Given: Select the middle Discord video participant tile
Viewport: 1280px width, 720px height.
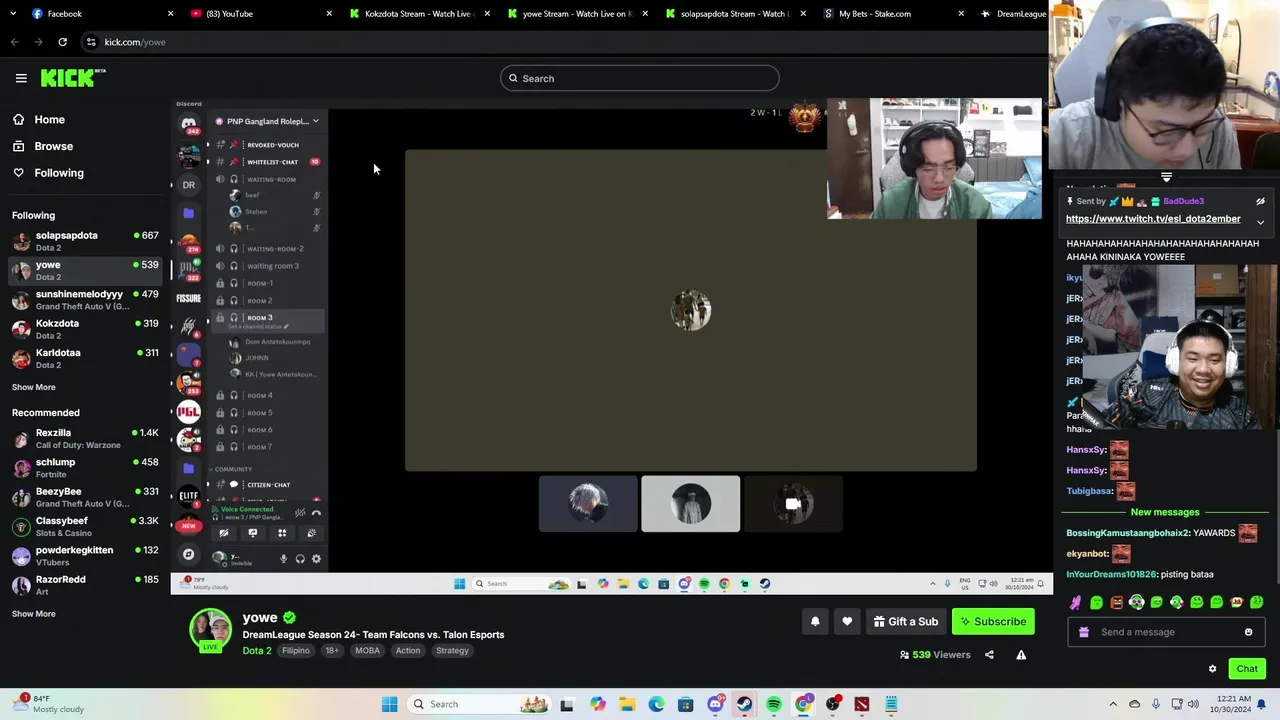Looking at the screenshot, I should coord(691,504).
